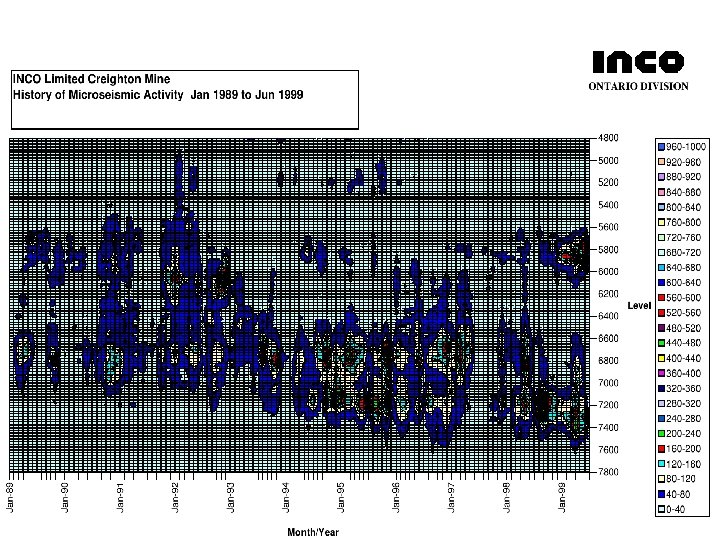
Task: Select the 4800 level axis value
Action: [608, 138]
